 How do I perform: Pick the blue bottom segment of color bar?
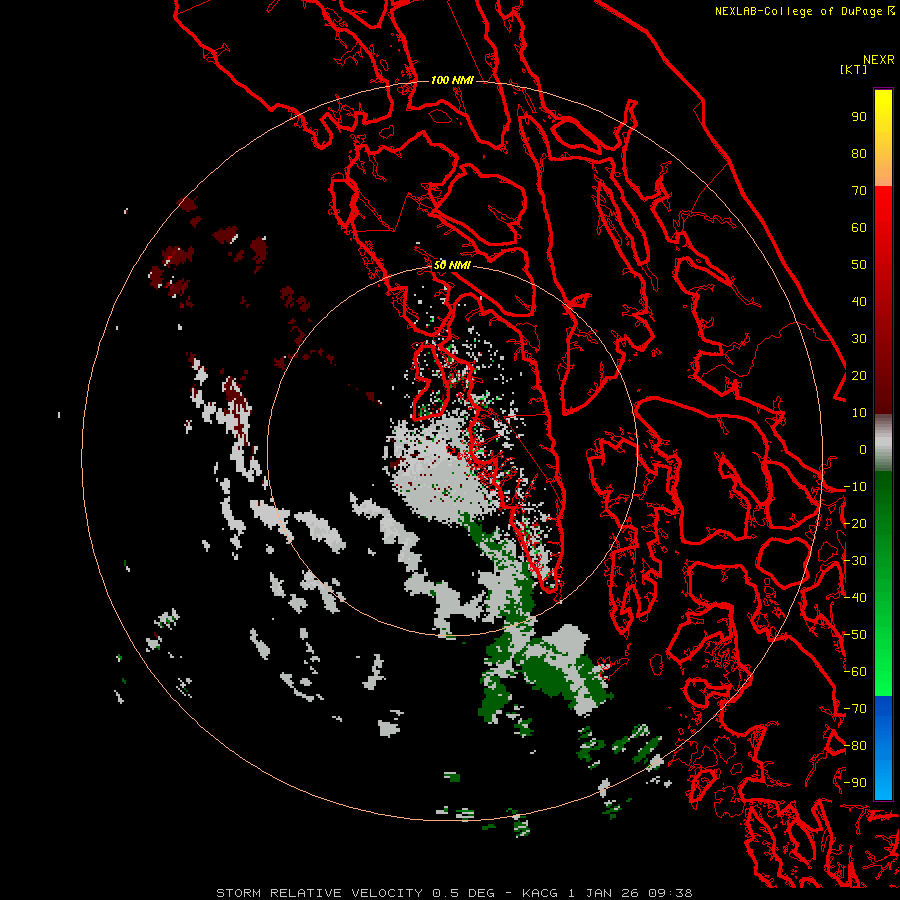tap(883, 747)
